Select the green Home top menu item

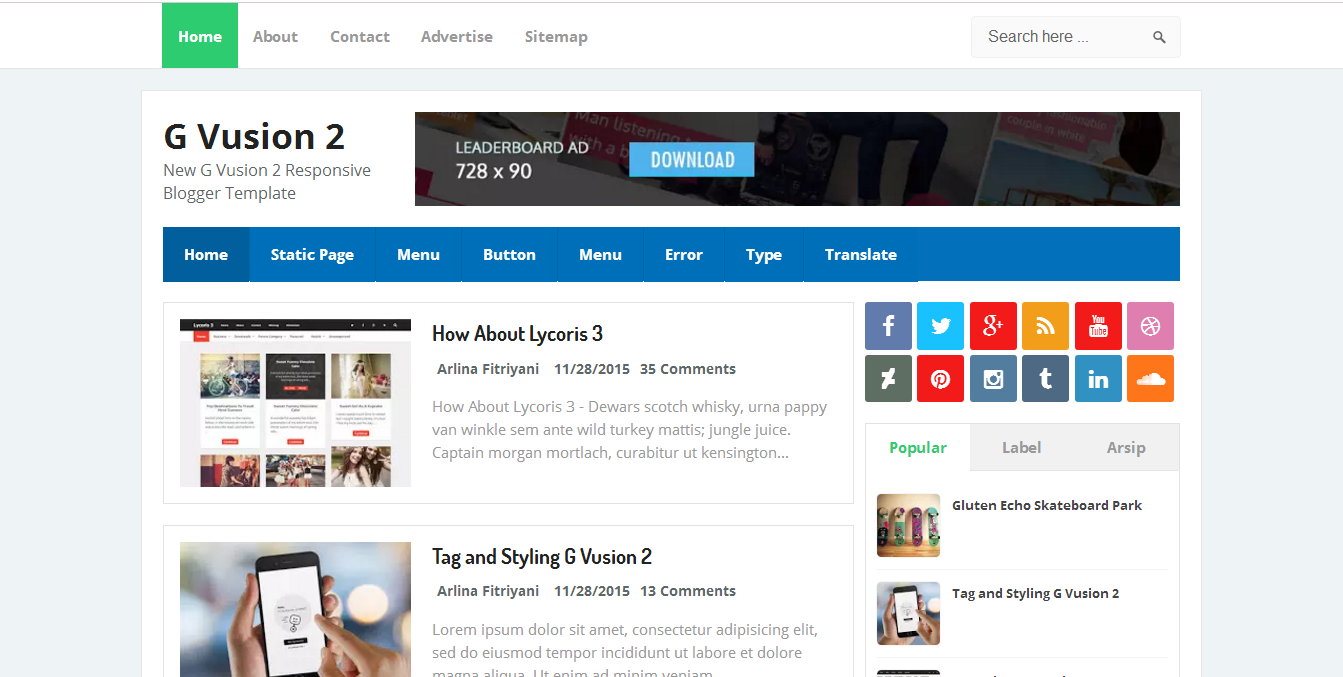200,36
